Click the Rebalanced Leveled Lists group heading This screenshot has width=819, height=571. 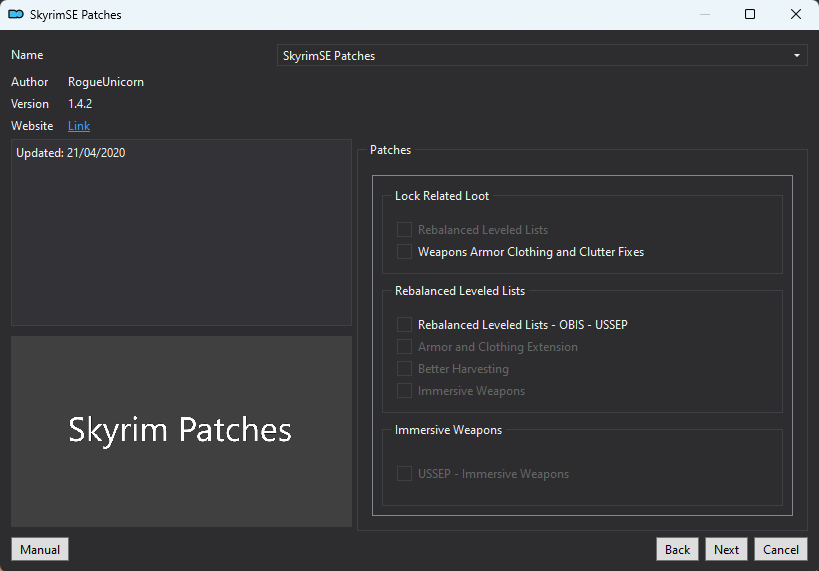pyautogui.click(x=460, y=291)
